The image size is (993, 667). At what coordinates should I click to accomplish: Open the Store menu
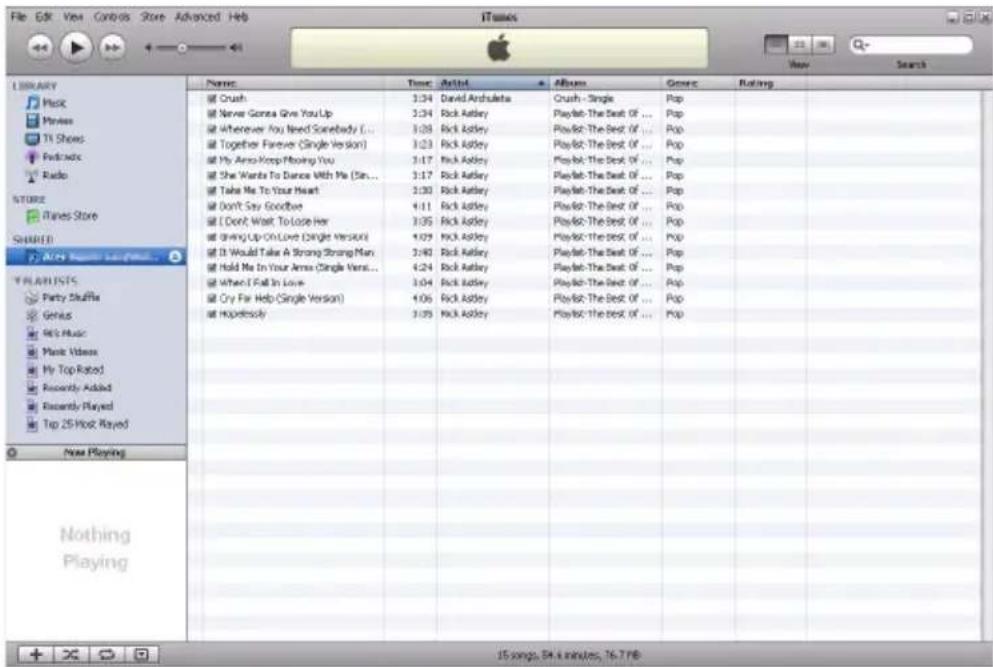(x=152, y=16)
